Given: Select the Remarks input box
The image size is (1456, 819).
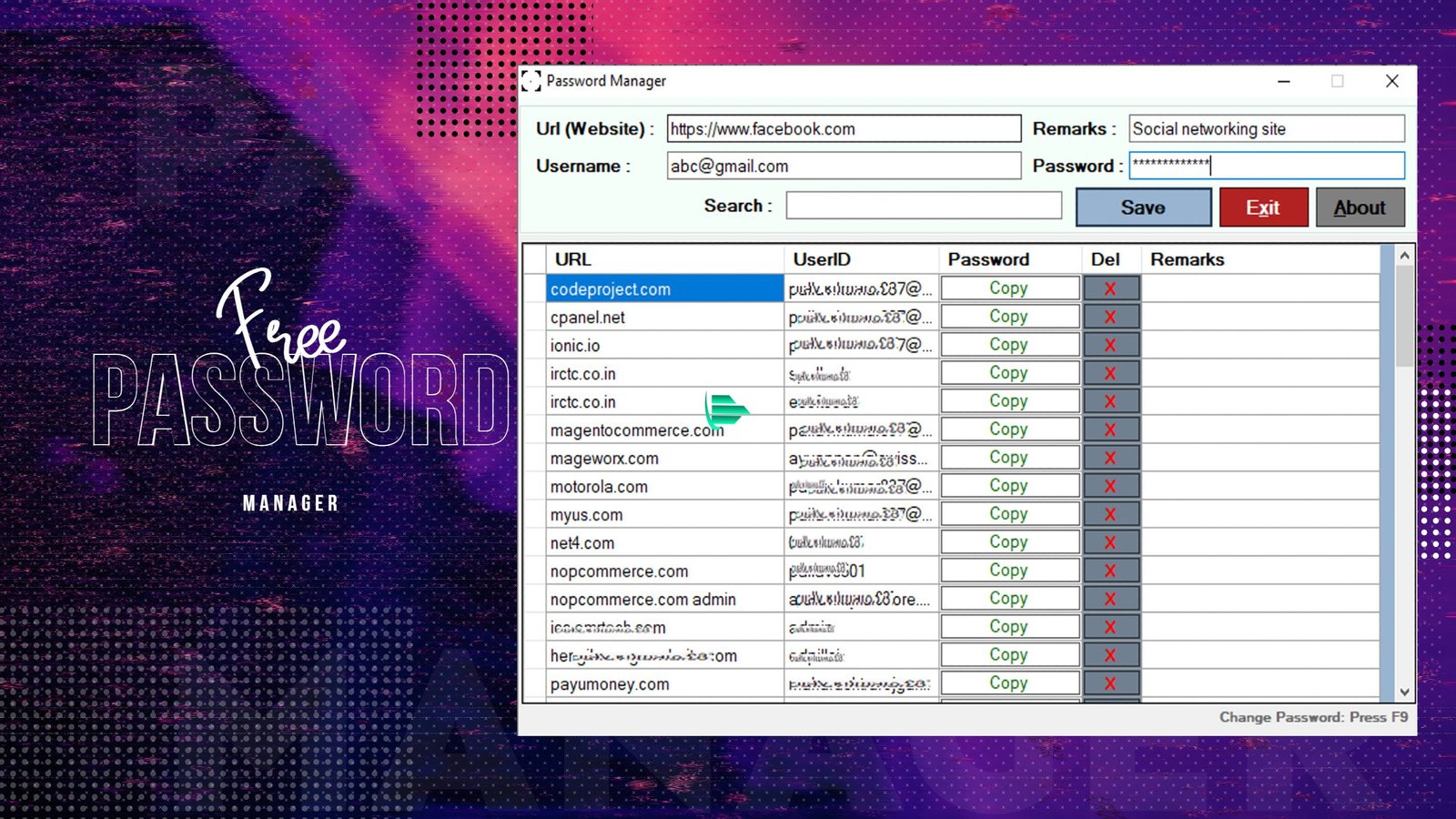Looking at the screenshot, I should coord(1266,129).
